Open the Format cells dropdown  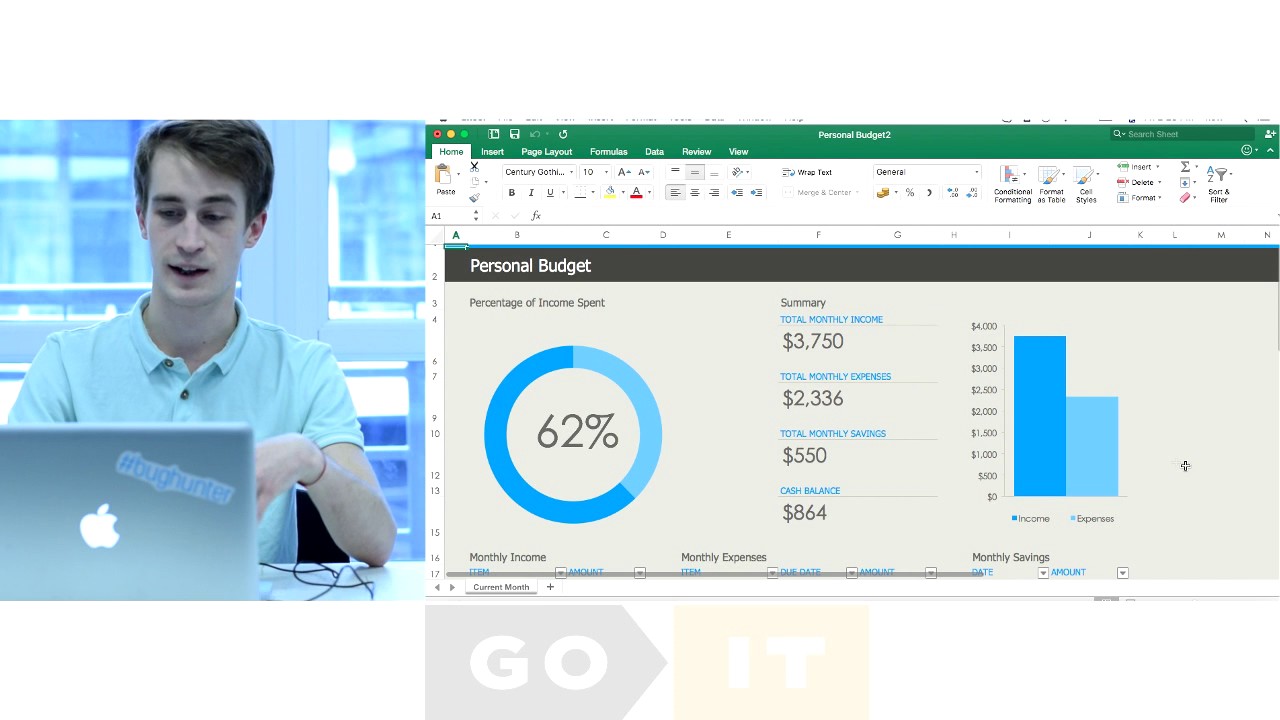[1139, 198]
